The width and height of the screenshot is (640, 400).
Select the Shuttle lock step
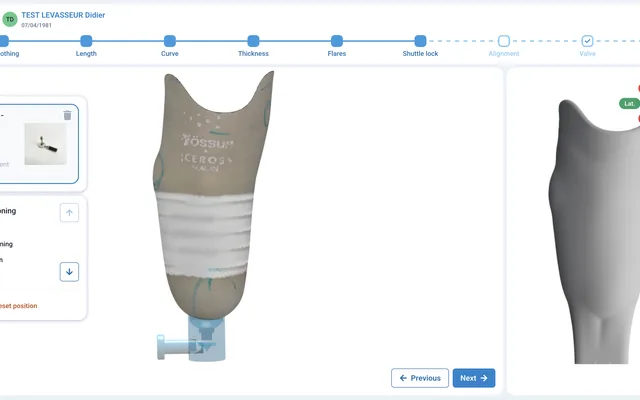420,41
